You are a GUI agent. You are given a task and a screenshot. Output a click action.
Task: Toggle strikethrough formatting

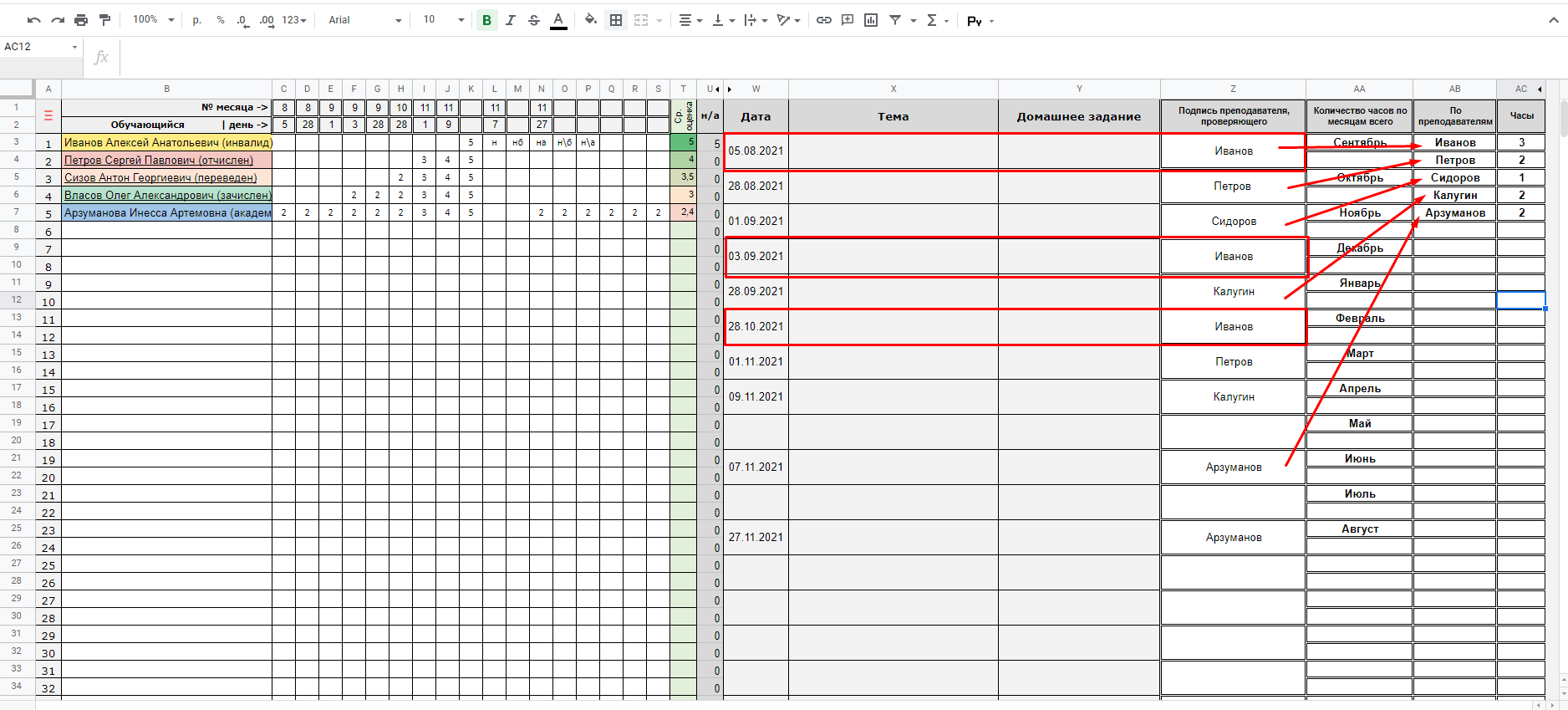click(x=534, y=20)
